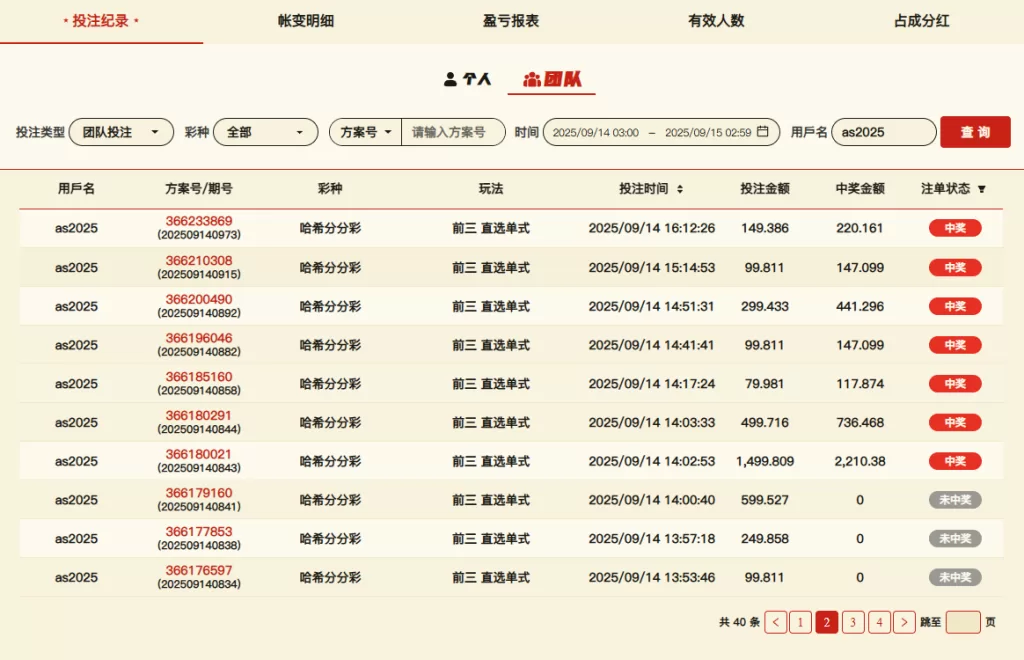Screen dimensions: 1024x660
Task: Go to the previous page arrow
Action: point(776,622)
